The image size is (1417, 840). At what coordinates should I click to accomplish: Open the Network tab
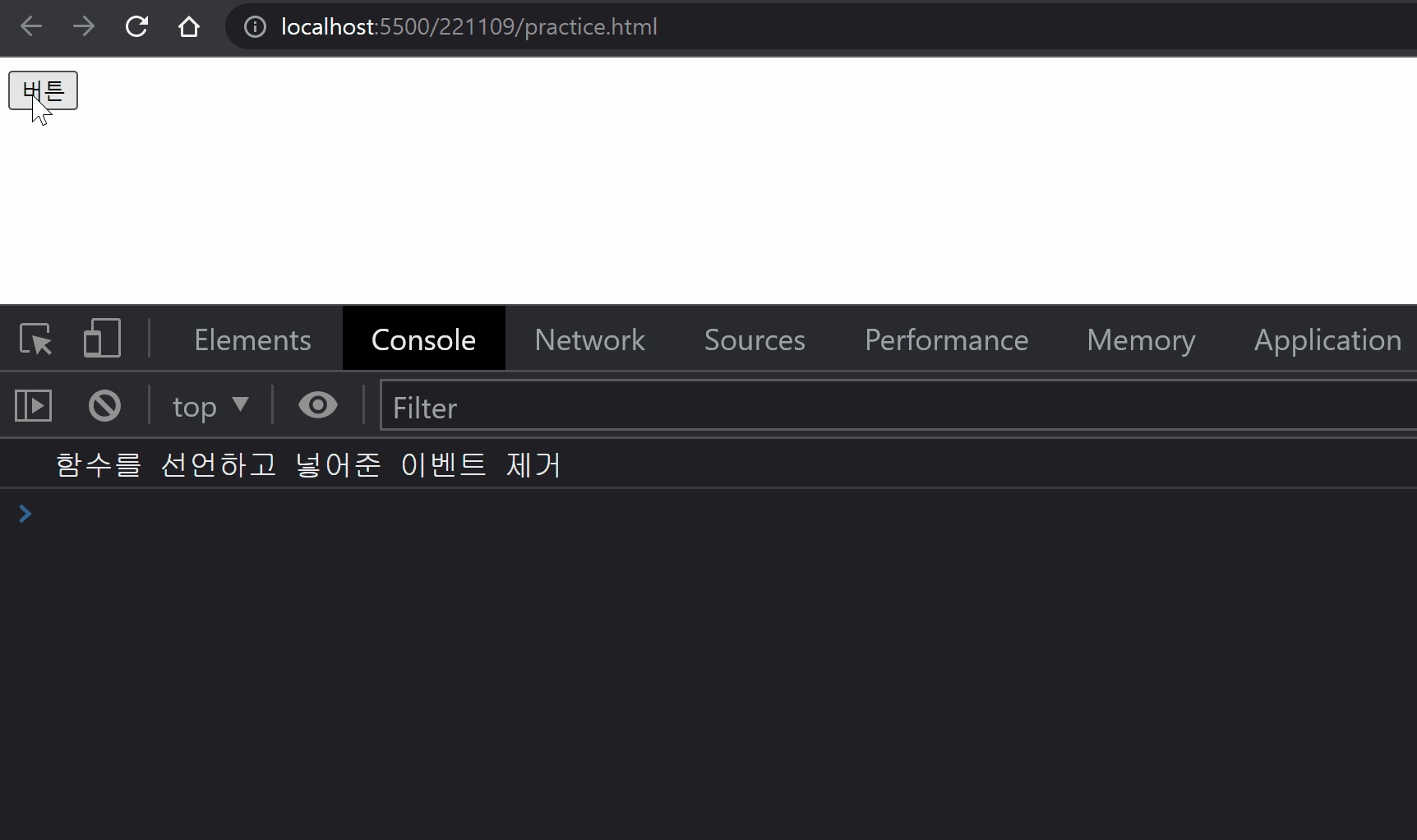tap(589, 339)
